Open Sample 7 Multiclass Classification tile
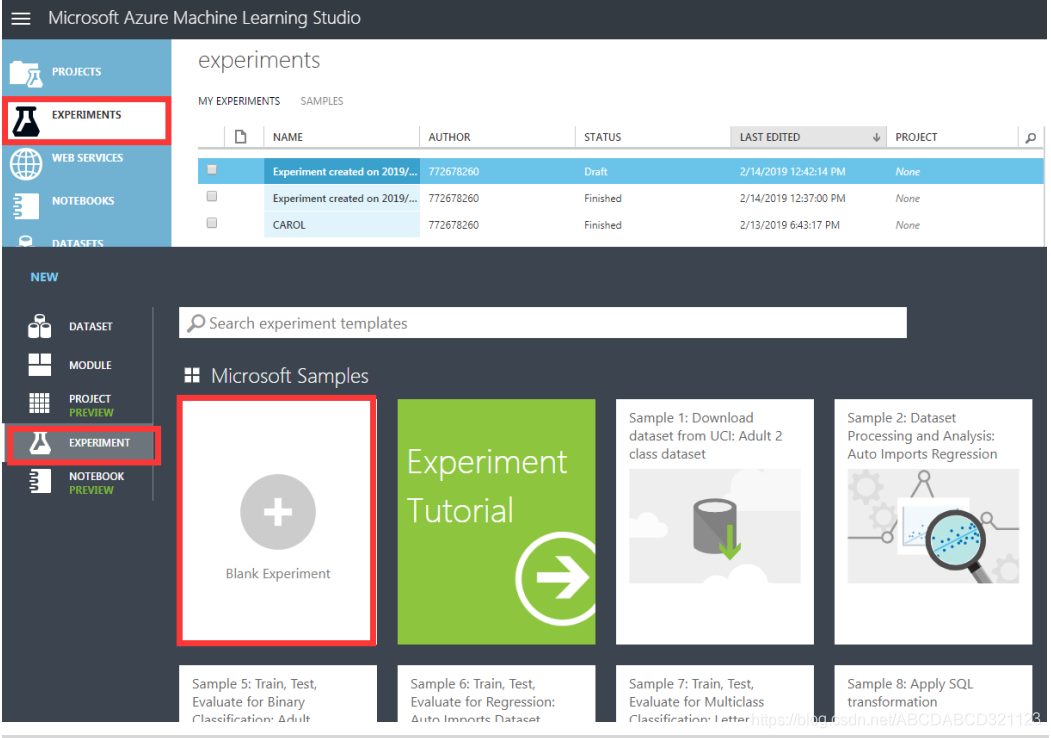The height and width of the screenshot is (738, 1051). point(715,694)
